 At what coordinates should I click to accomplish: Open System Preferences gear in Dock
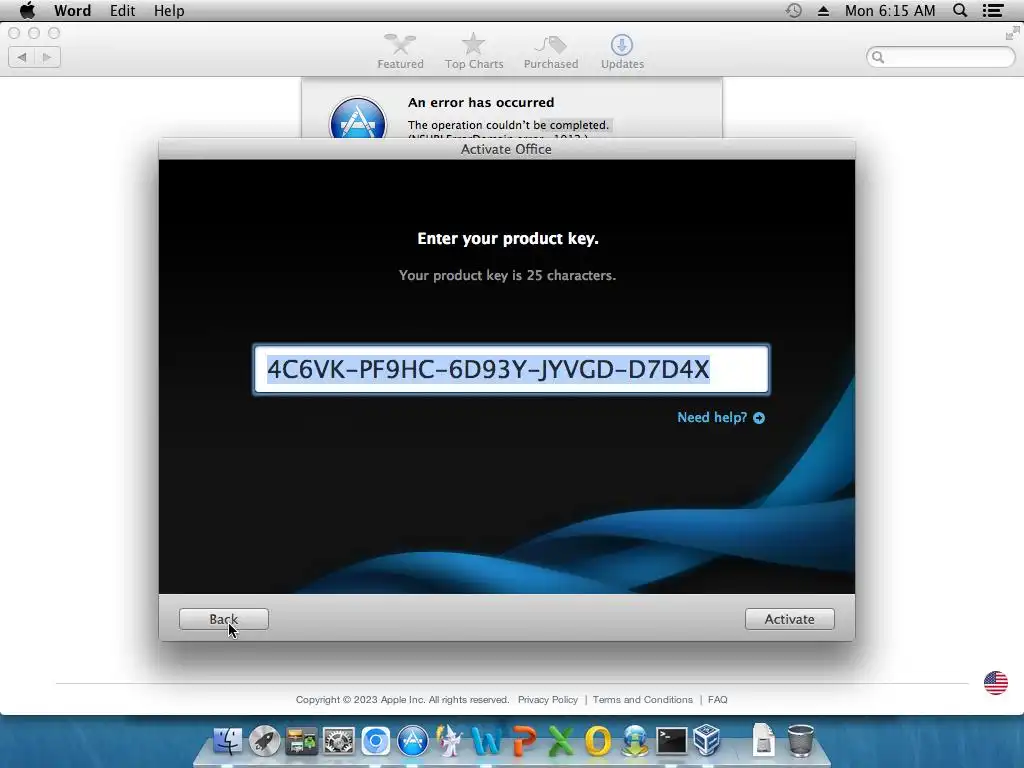pos(338,741)
